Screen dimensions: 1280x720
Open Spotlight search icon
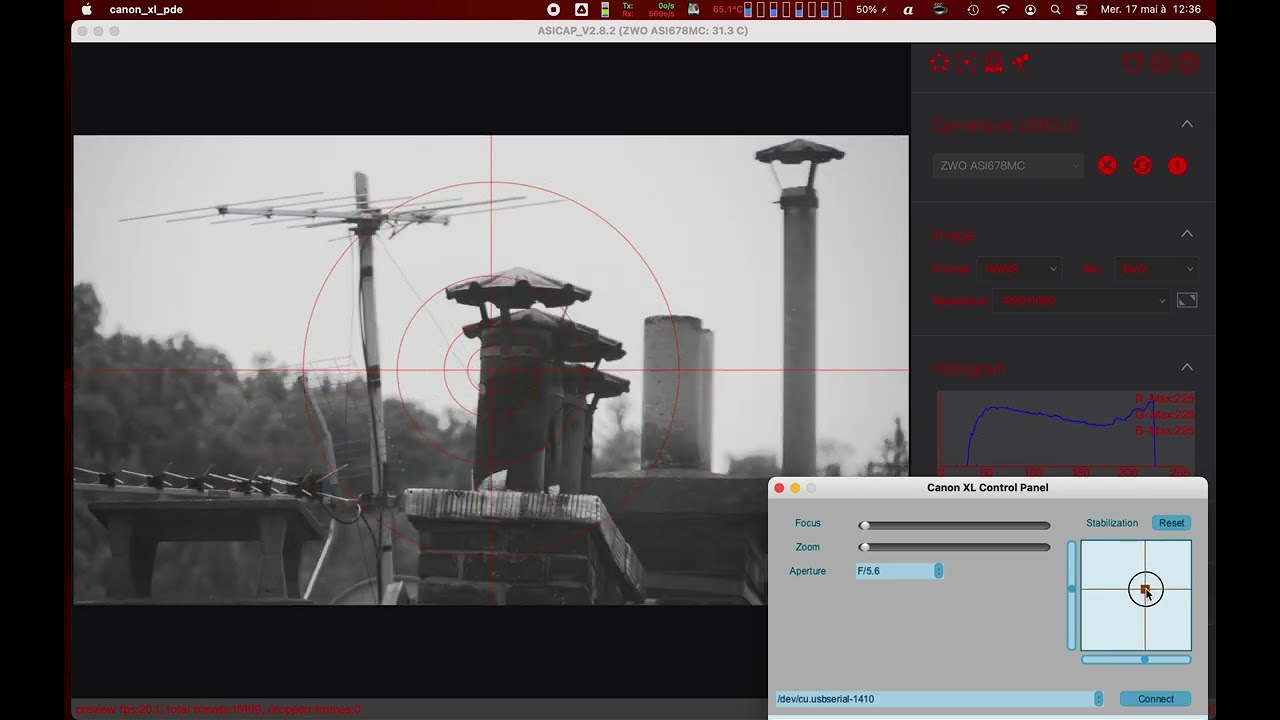tap(1056, 9)
